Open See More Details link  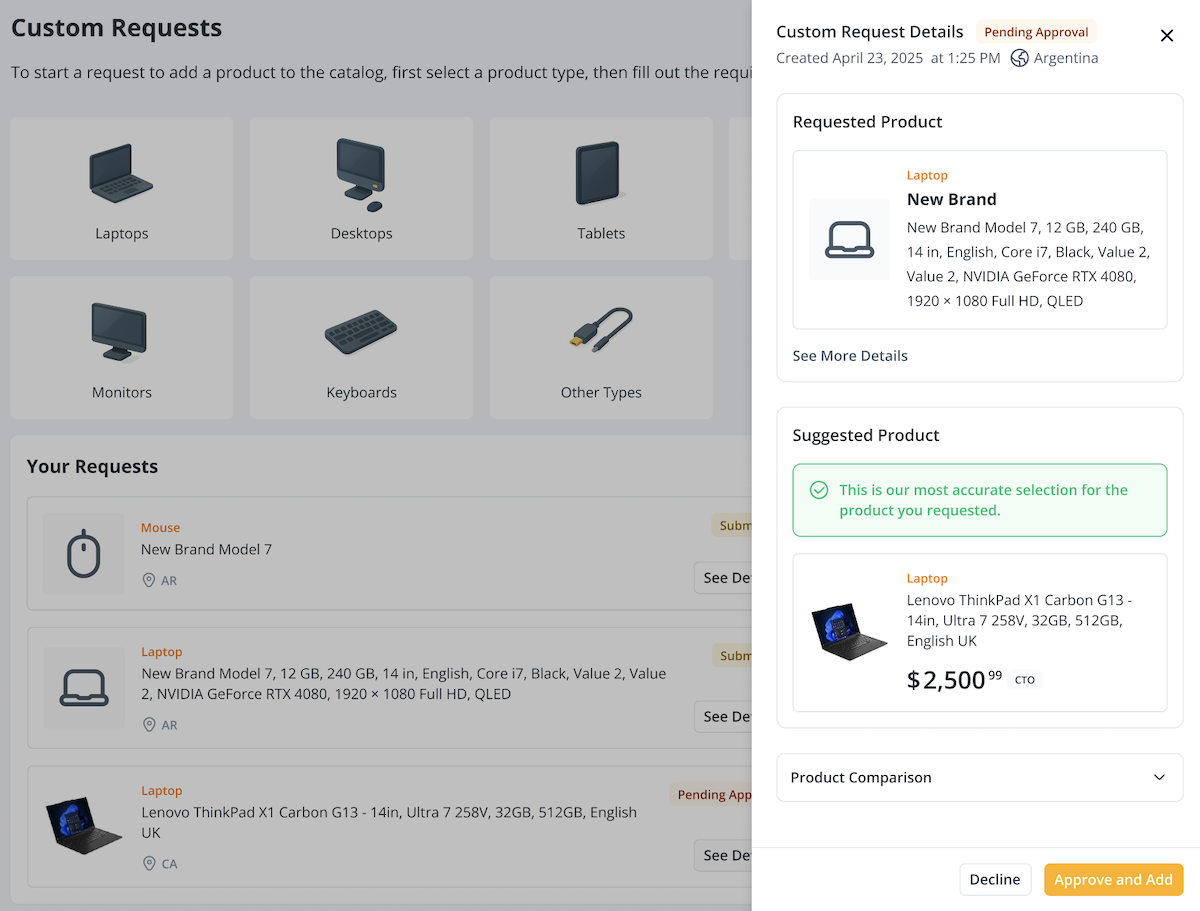pyautogui.click(x=850, y=356)
